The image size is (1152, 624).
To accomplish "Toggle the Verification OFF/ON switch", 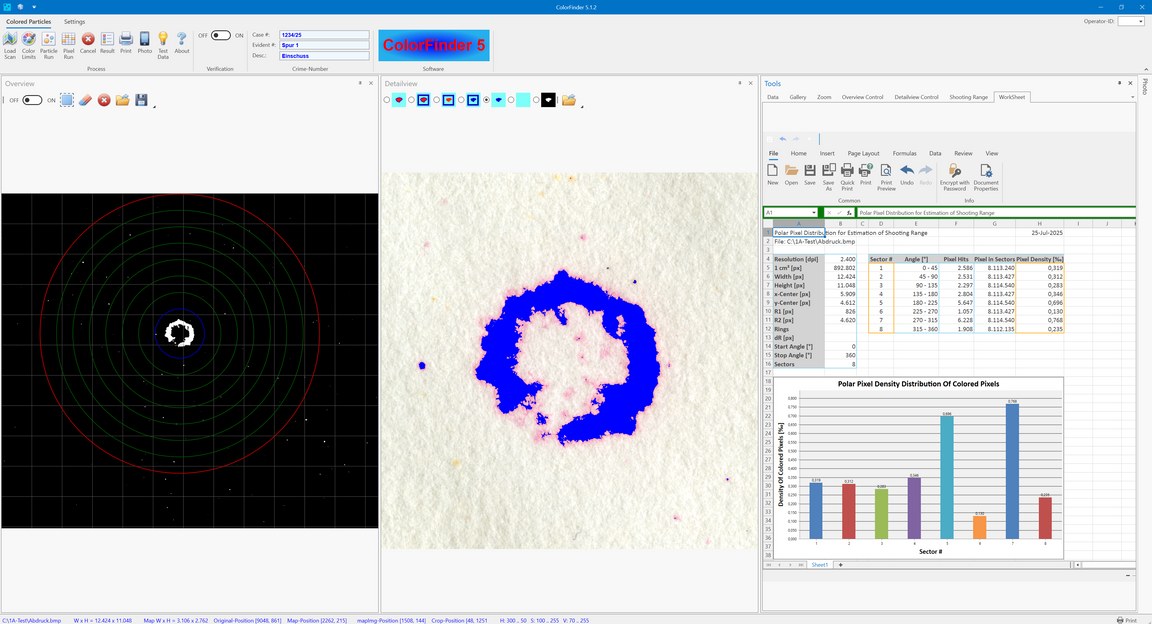I will pyautogui.click(x=220, y=35).
